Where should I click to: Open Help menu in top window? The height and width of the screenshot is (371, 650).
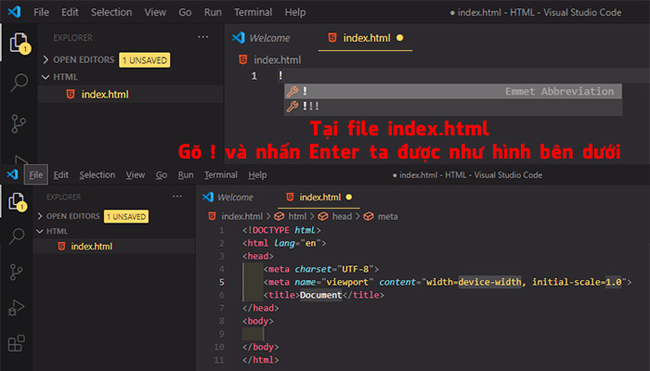[295, 12]
